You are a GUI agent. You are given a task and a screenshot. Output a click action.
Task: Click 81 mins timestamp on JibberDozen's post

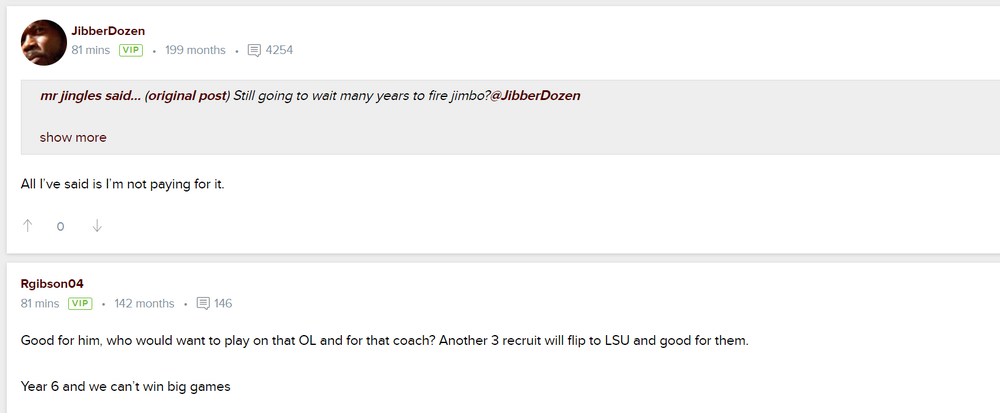pyautogui.click(x=91, y=50)
